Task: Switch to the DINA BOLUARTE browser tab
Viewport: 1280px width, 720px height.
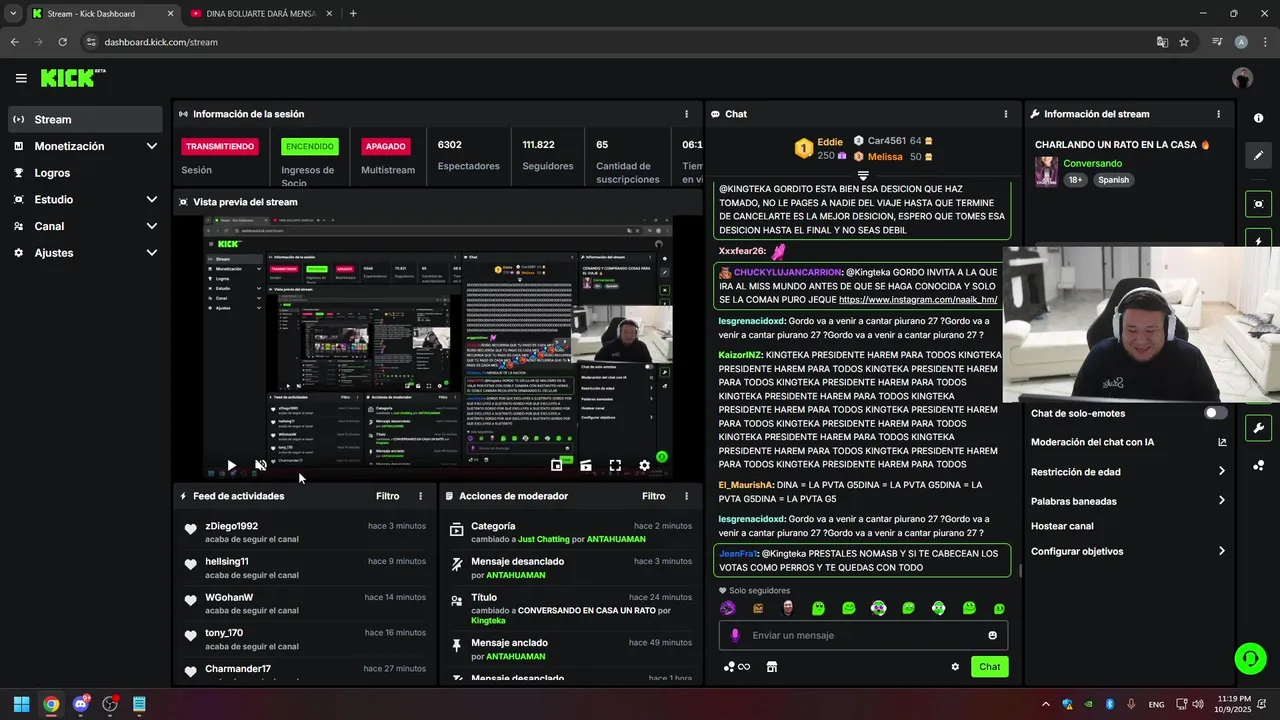Action: coord(262,14)
